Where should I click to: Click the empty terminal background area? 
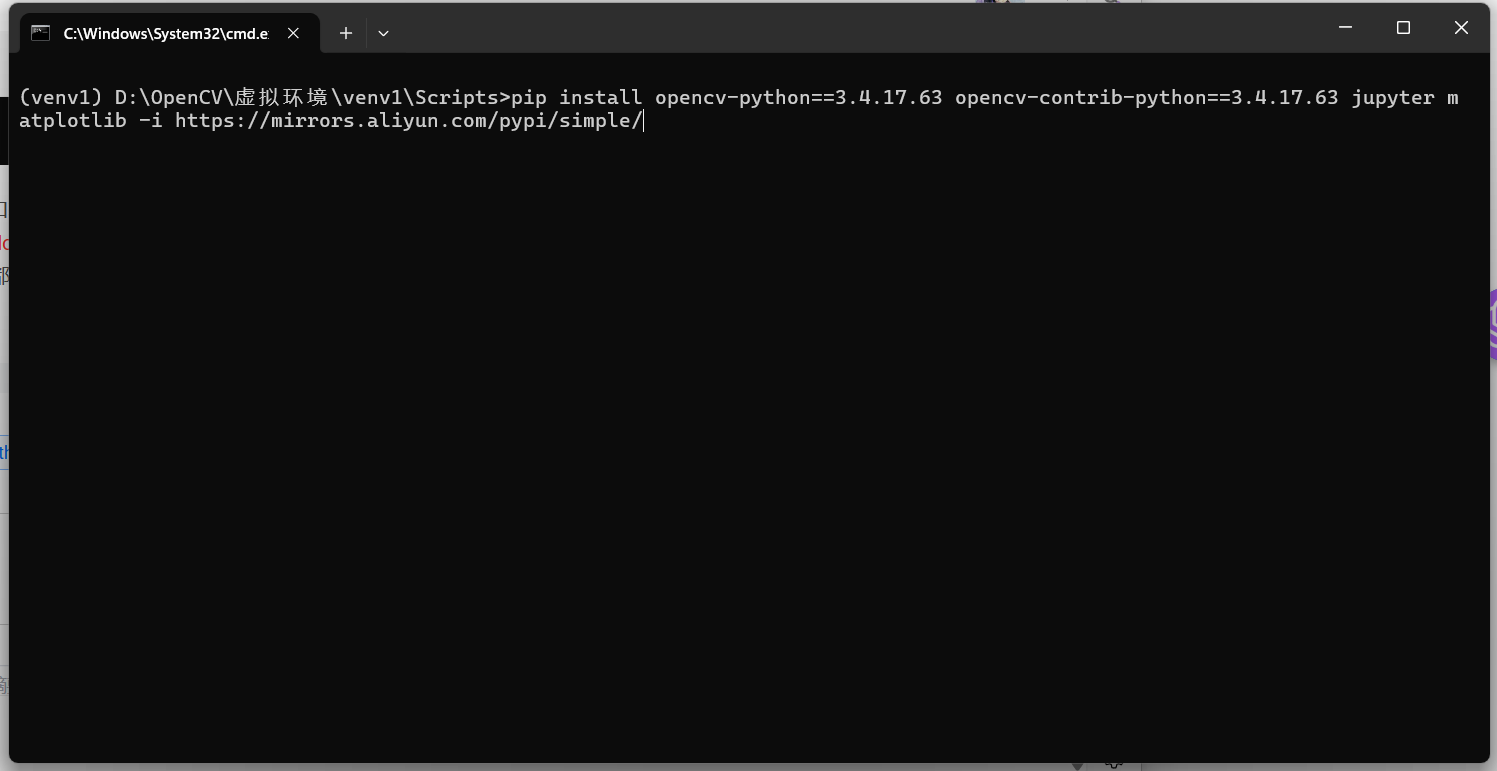[700, 450]
